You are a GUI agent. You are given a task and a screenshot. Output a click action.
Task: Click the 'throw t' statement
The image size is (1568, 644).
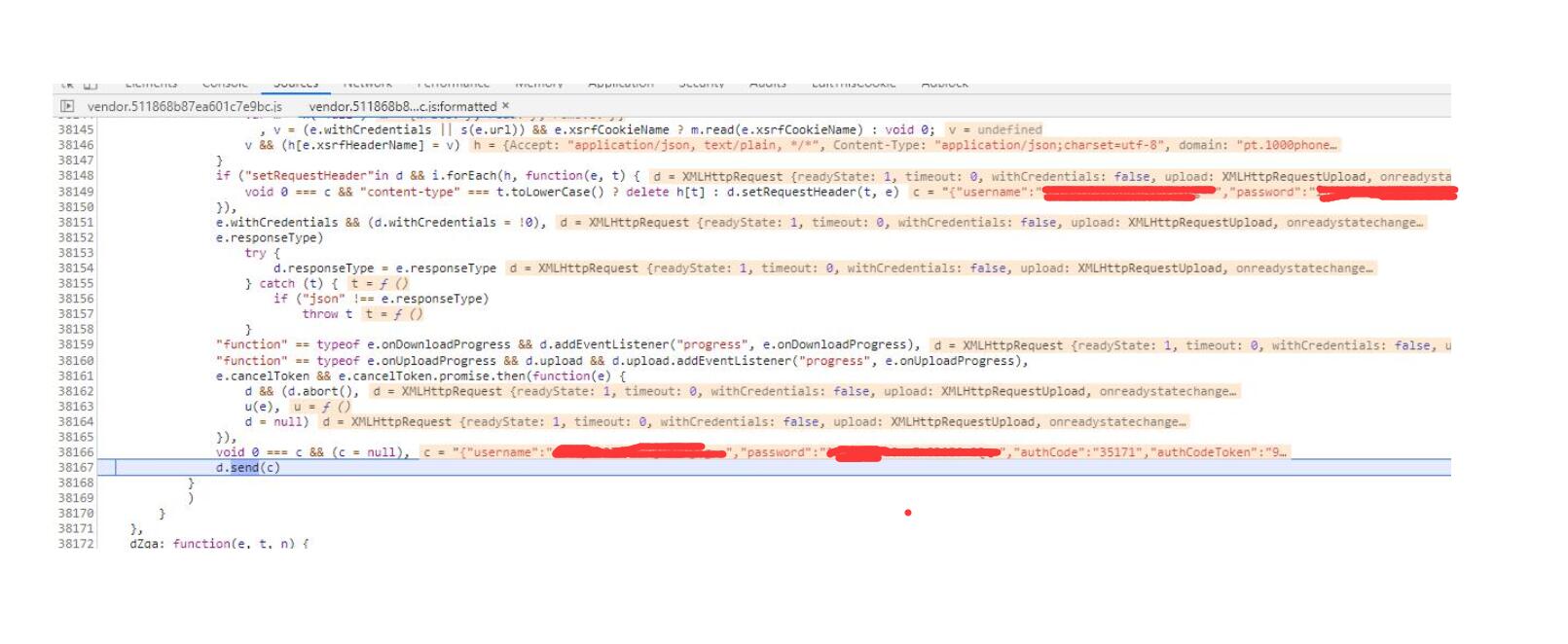coord(327,314)
